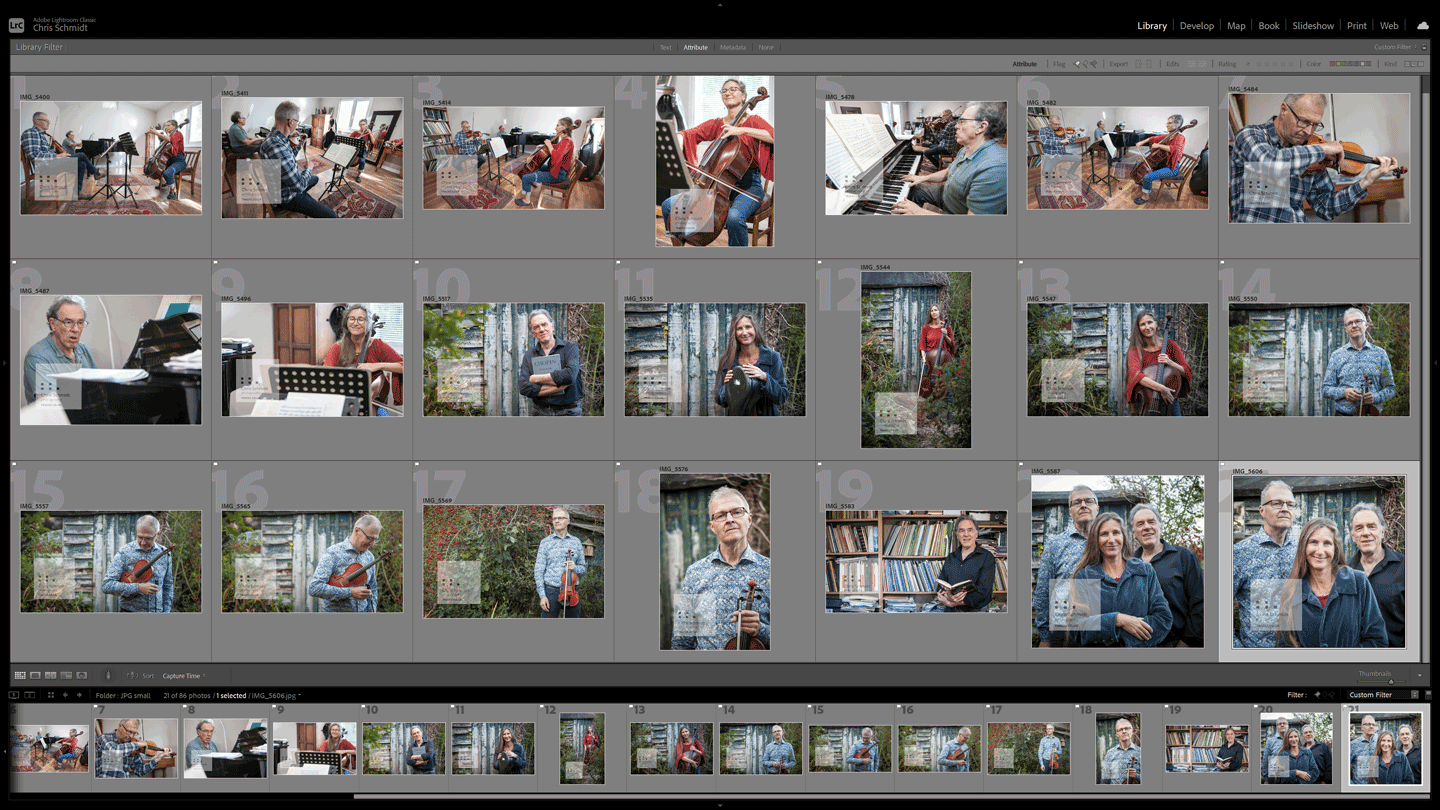Viewport: 1440px width, 810px height.
Task: Click the cloud sync status icon
Action: point(1422,26)
